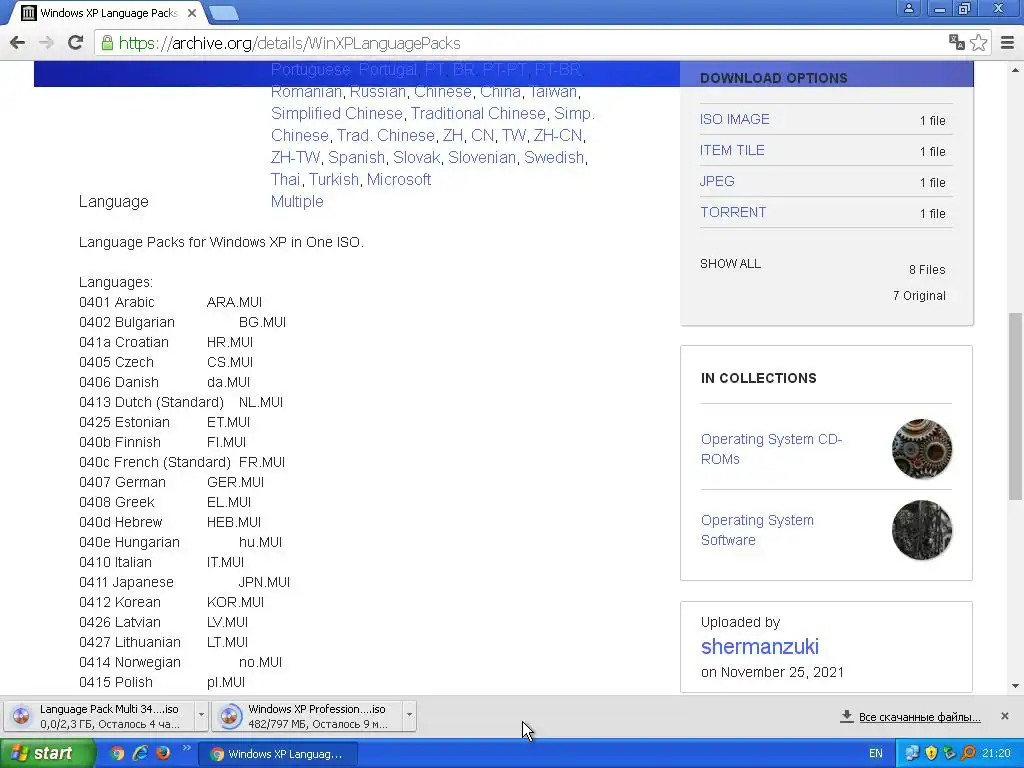Click the Simplified Chinese topic link
This screenshot has width=1024, height=768.
[336, 114]
